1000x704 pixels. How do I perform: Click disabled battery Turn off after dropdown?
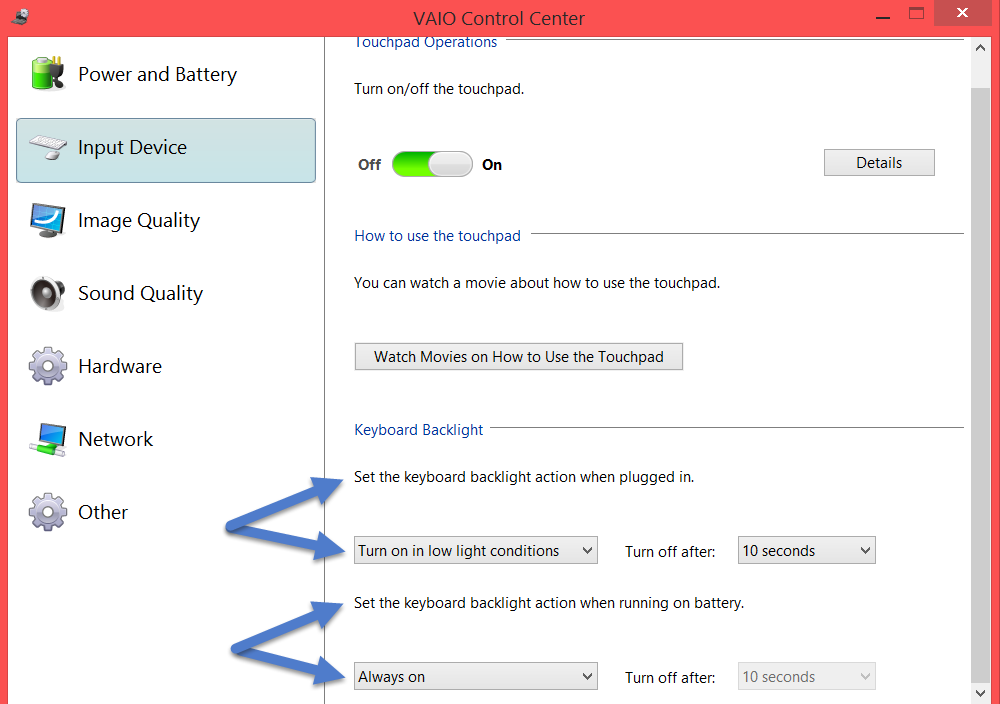point(807,677)
